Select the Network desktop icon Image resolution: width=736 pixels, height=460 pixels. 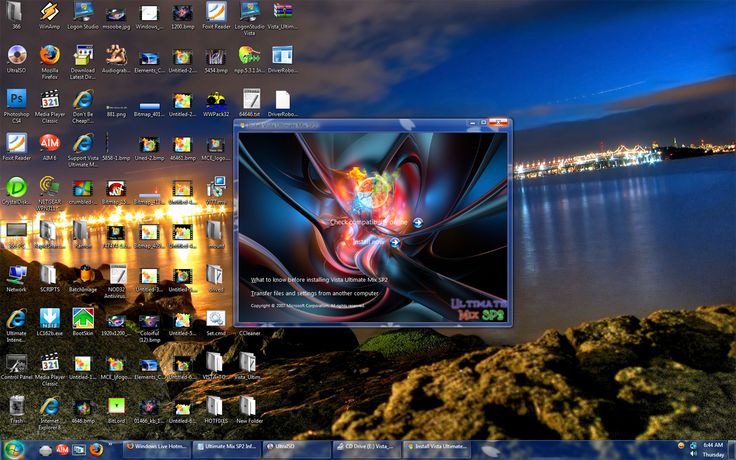pyautogui.click(x=16, y=278)
